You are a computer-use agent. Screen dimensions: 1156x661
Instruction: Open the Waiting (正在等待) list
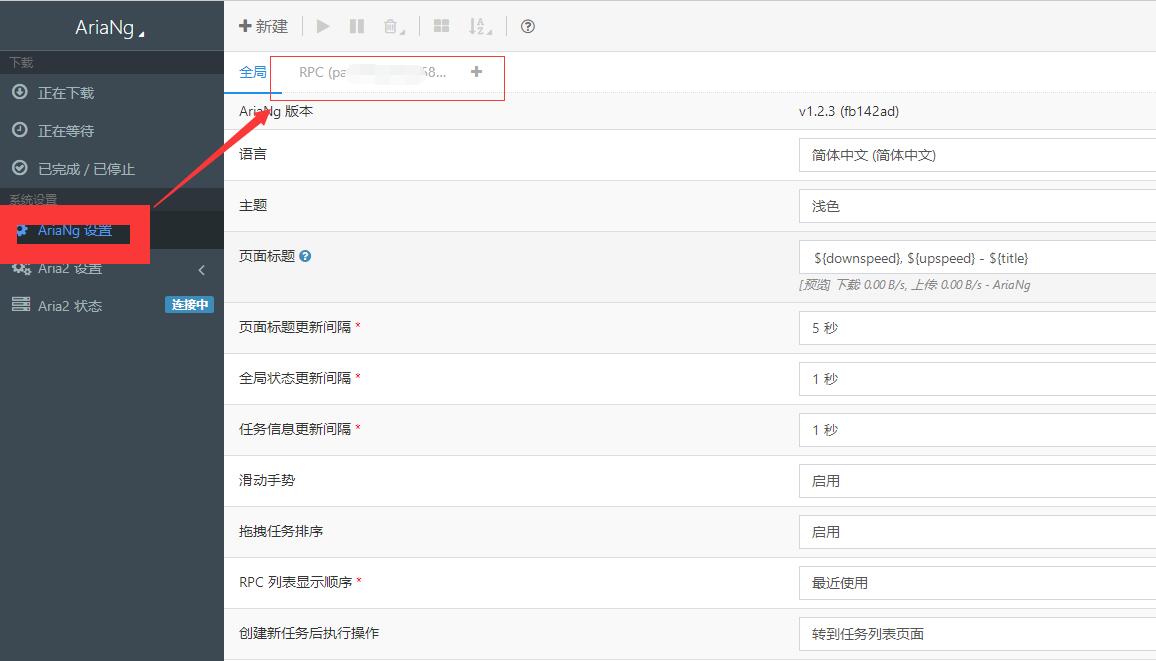[x=66, y=131]
